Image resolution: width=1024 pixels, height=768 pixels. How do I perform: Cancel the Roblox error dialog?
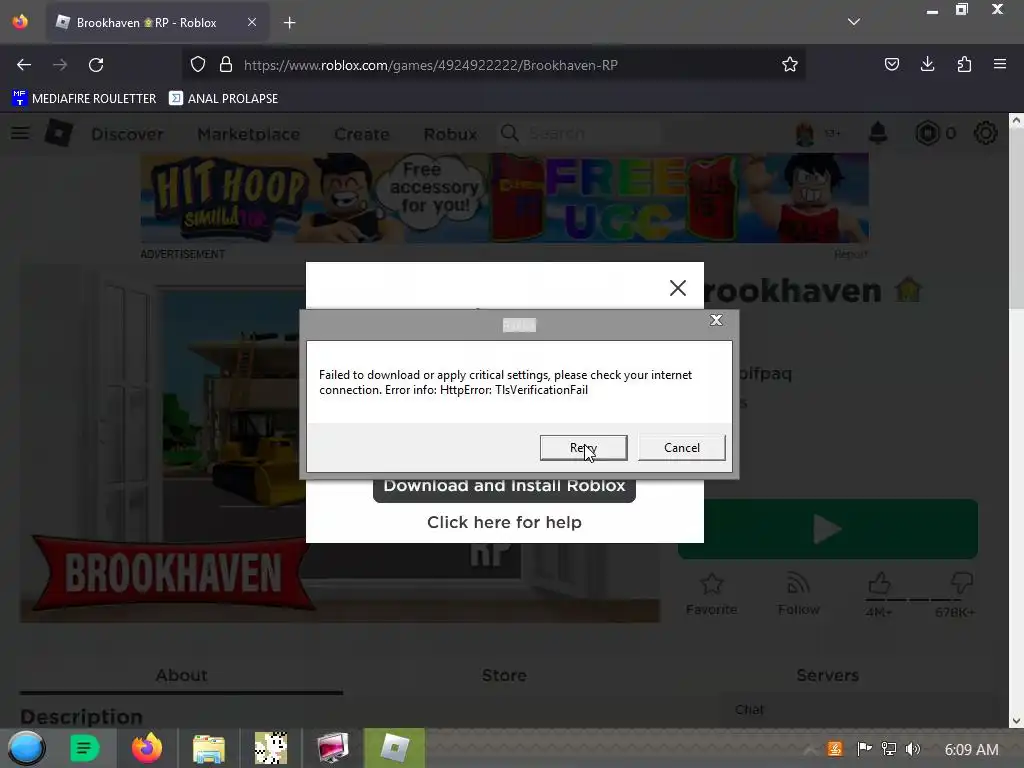pyautogui.click(x=681, y=447)
